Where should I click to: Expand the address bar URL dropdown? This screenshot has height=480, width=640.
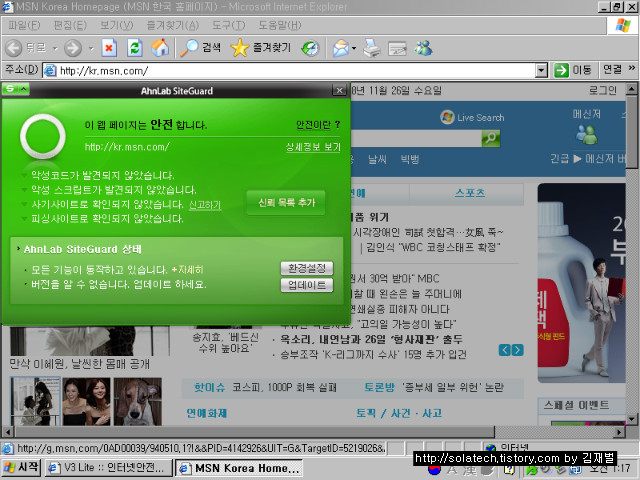(x=541, y=70)
